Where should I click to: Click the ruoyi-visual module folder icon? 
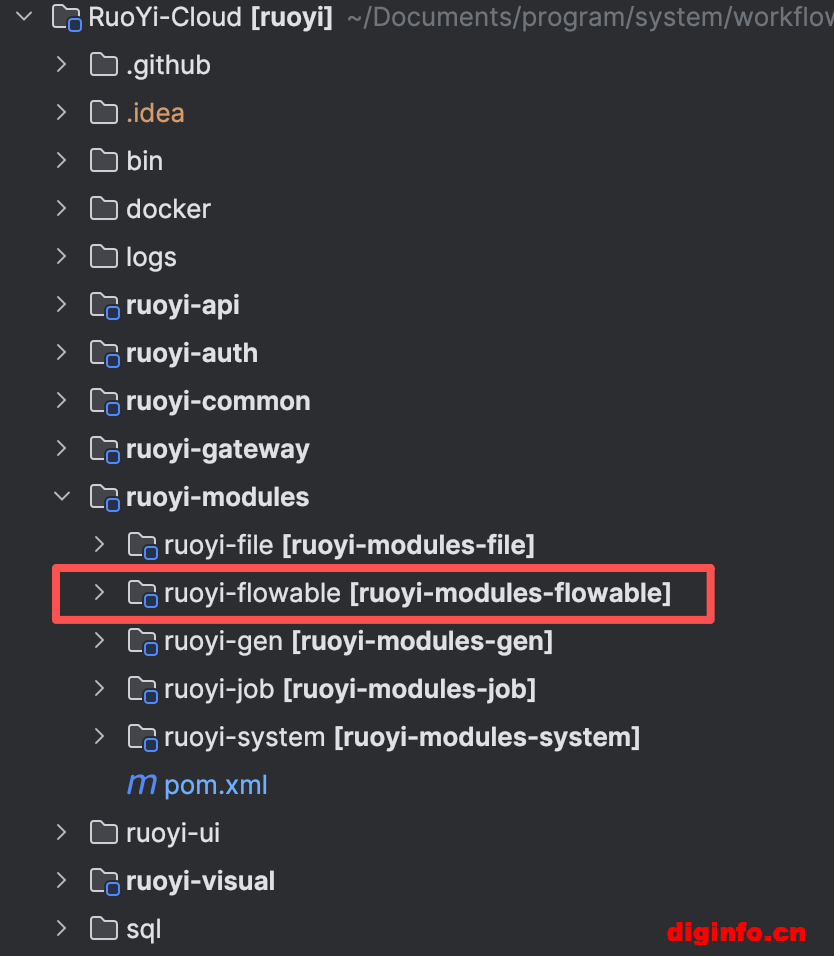tap(104, 882)
